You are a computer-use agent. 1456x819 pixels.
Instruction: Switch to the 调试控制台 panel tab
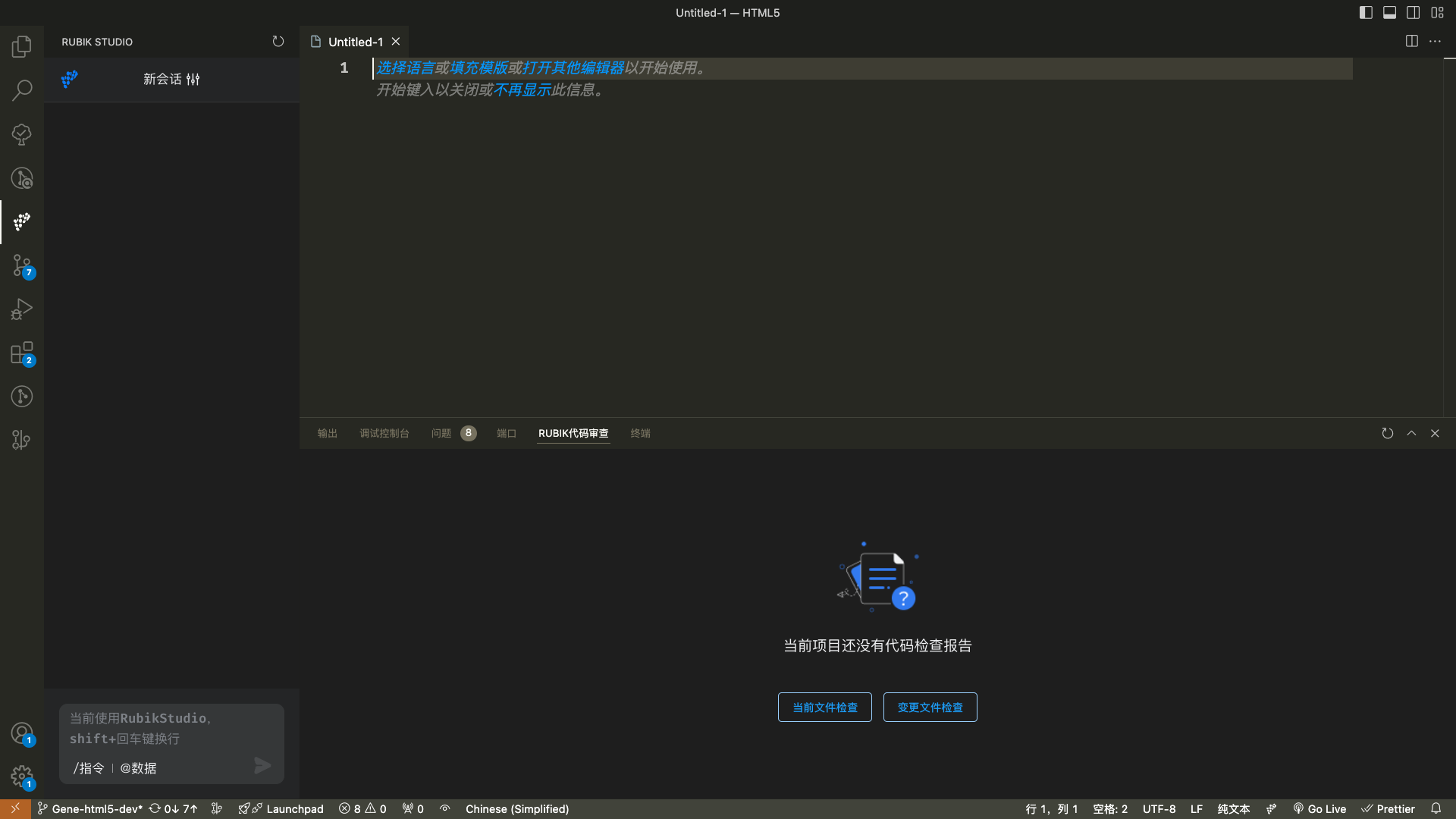[384, 433]
